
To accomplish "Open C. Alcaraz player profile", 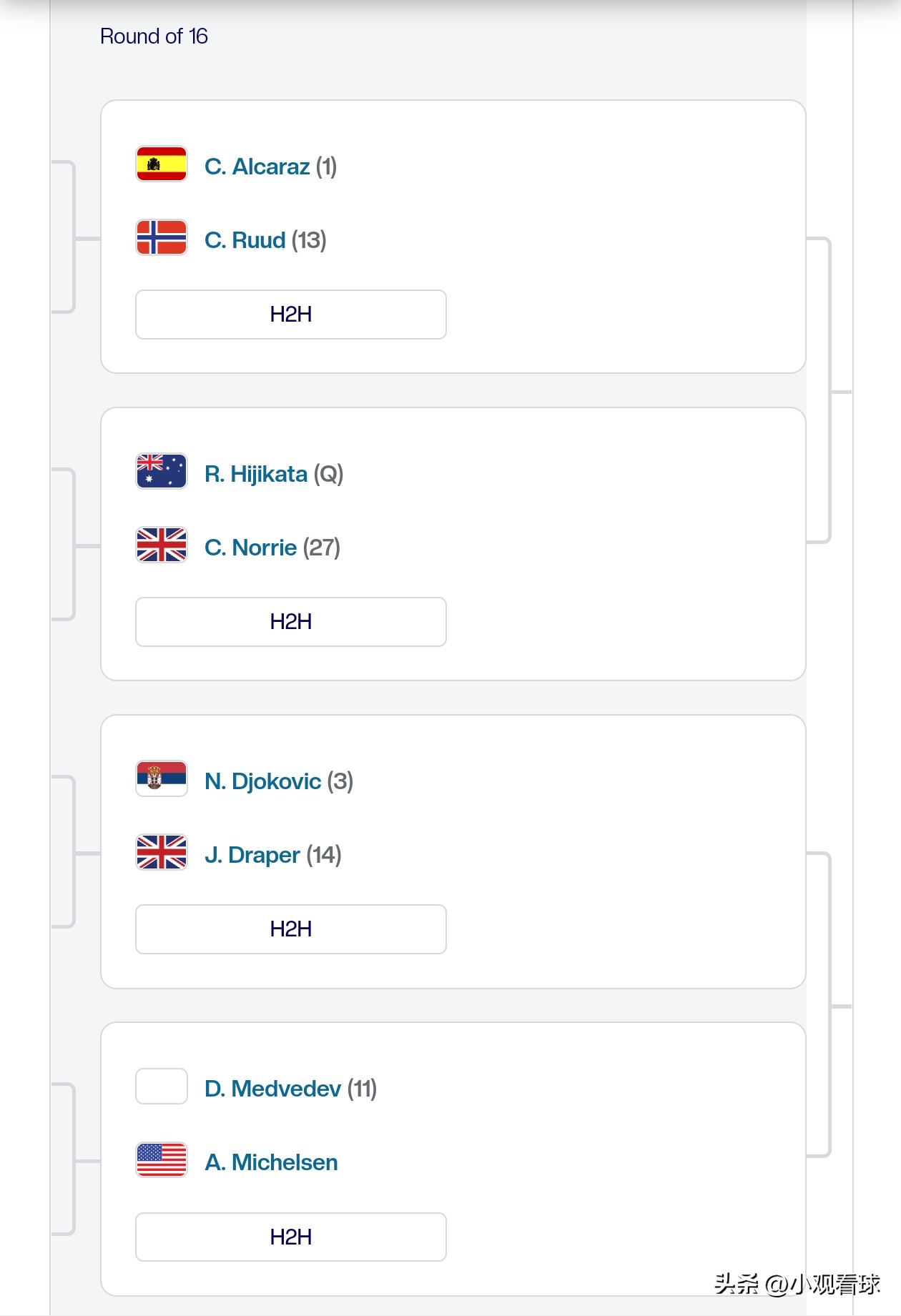I will pos(257,167).
